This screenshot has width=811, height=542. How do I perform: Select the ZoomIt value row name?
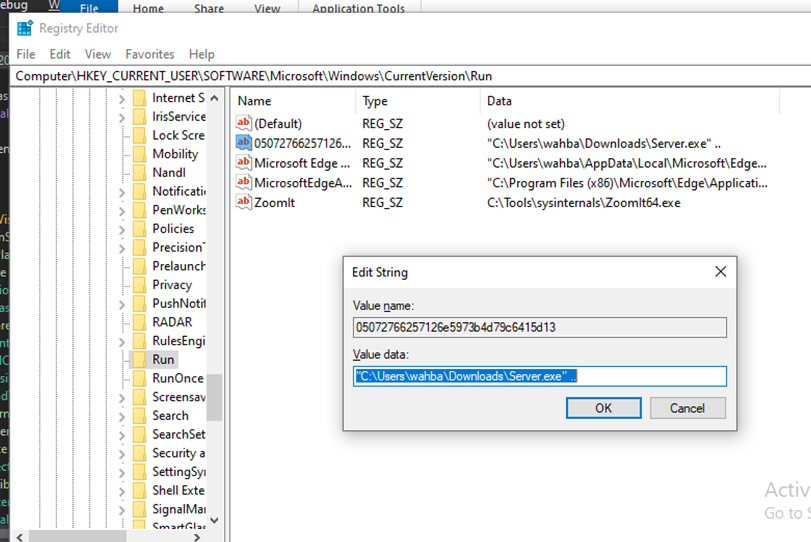[x=274, y=202]
